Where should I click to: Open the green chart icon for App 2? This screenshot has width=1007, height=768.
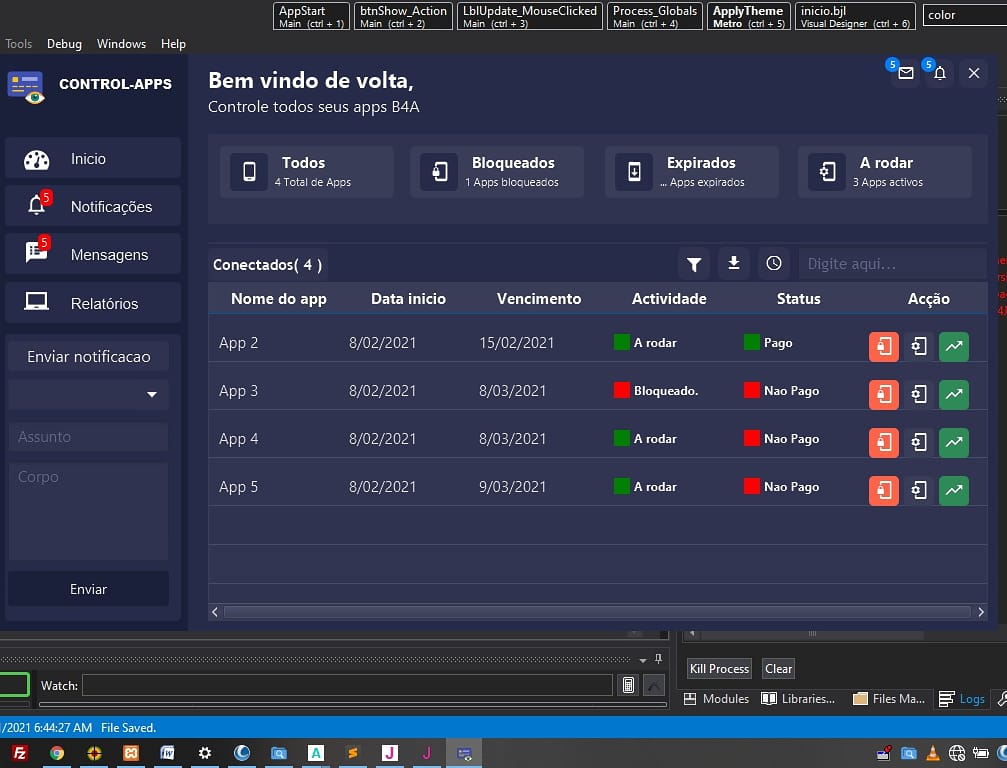954,346
